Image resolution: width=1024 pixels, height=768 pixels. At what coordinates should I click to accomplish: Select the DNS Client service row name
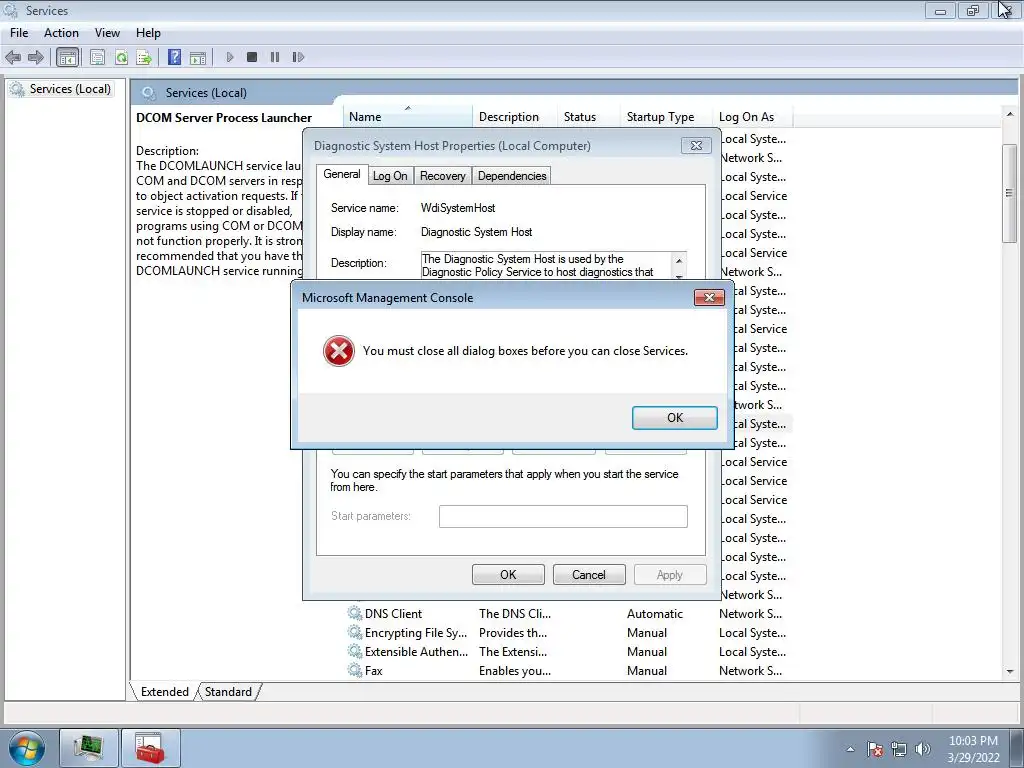pos(393,614)
